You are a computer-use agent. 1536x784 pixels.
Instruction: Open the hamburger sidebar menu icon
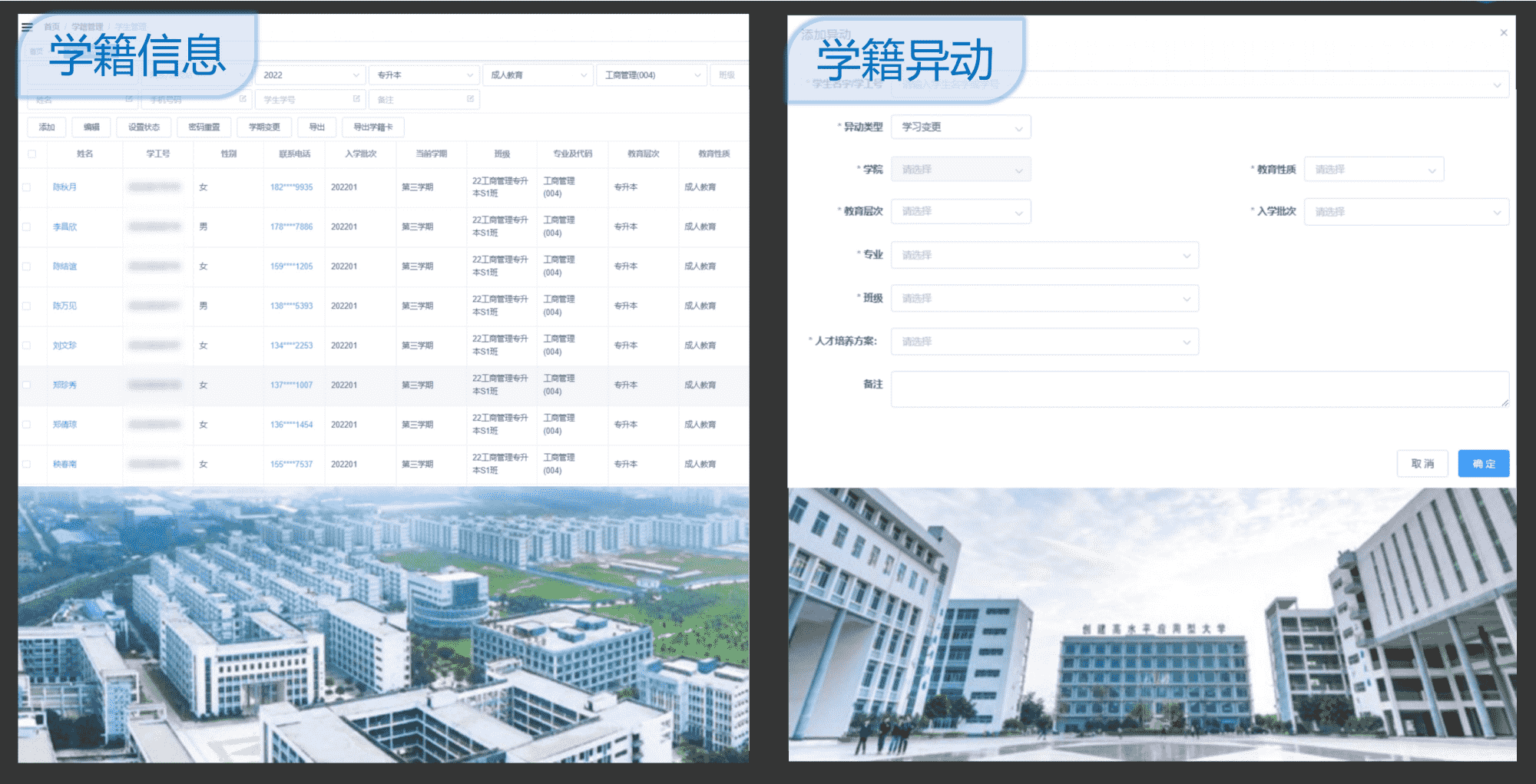coord(27,27)
